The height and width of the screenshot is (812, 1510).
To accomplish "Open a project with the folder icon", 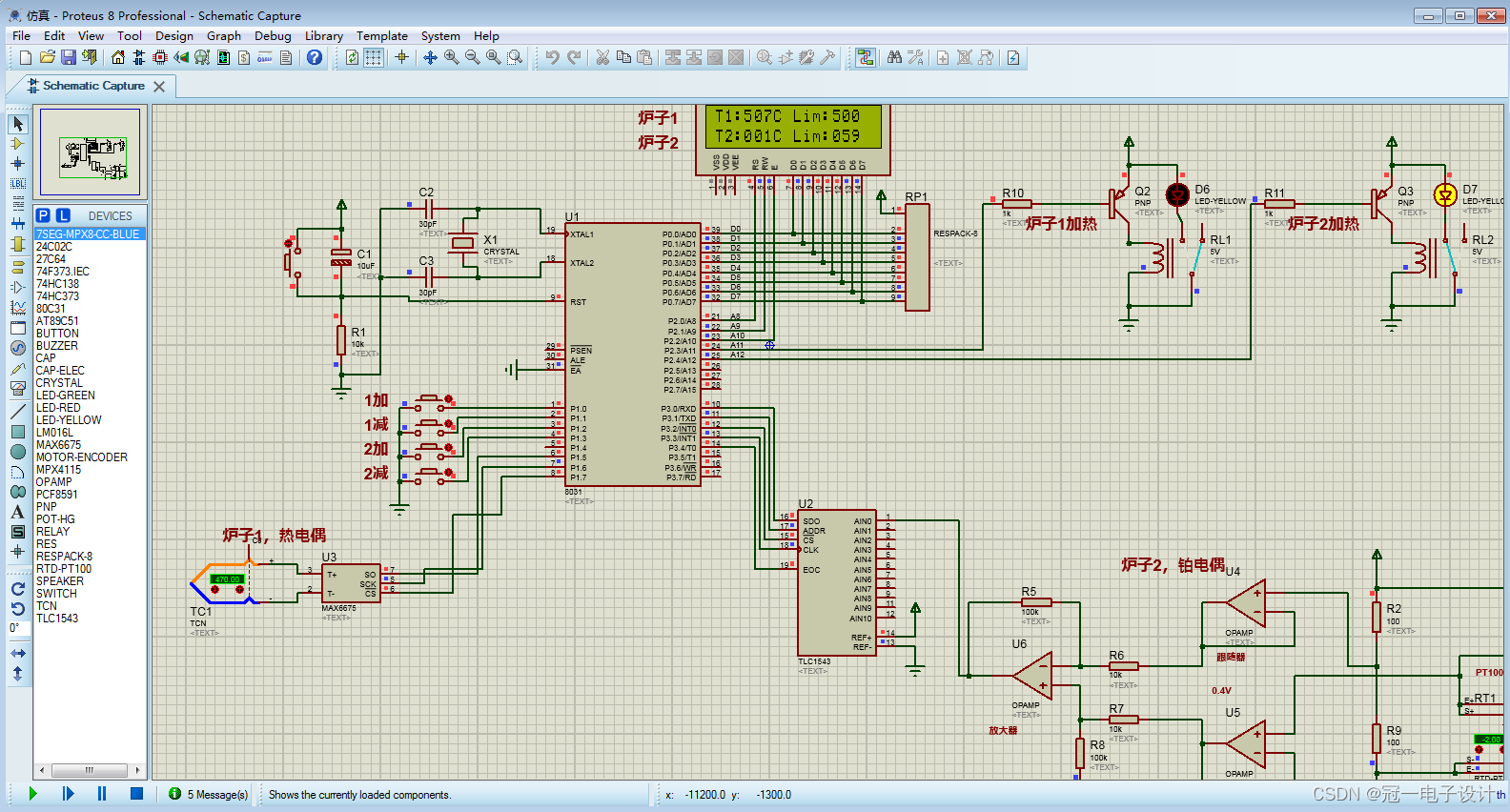I will point(47,58).
